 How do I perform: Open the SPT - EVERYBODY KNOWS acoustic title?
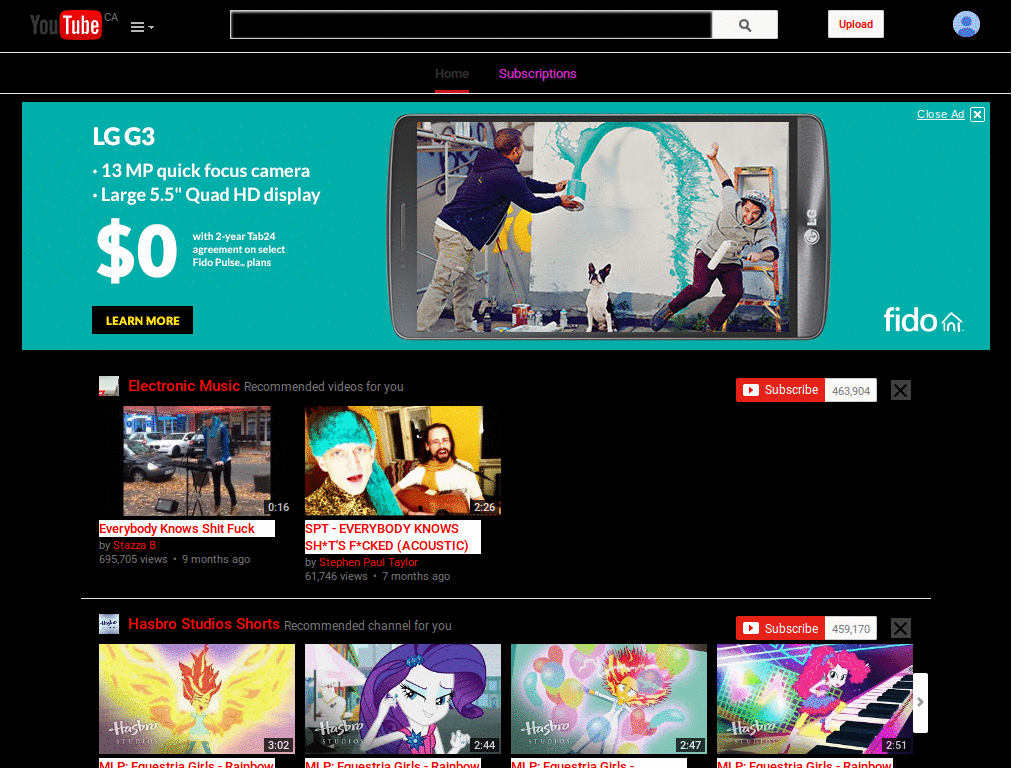pyautogui.click(x=387, y=537)
